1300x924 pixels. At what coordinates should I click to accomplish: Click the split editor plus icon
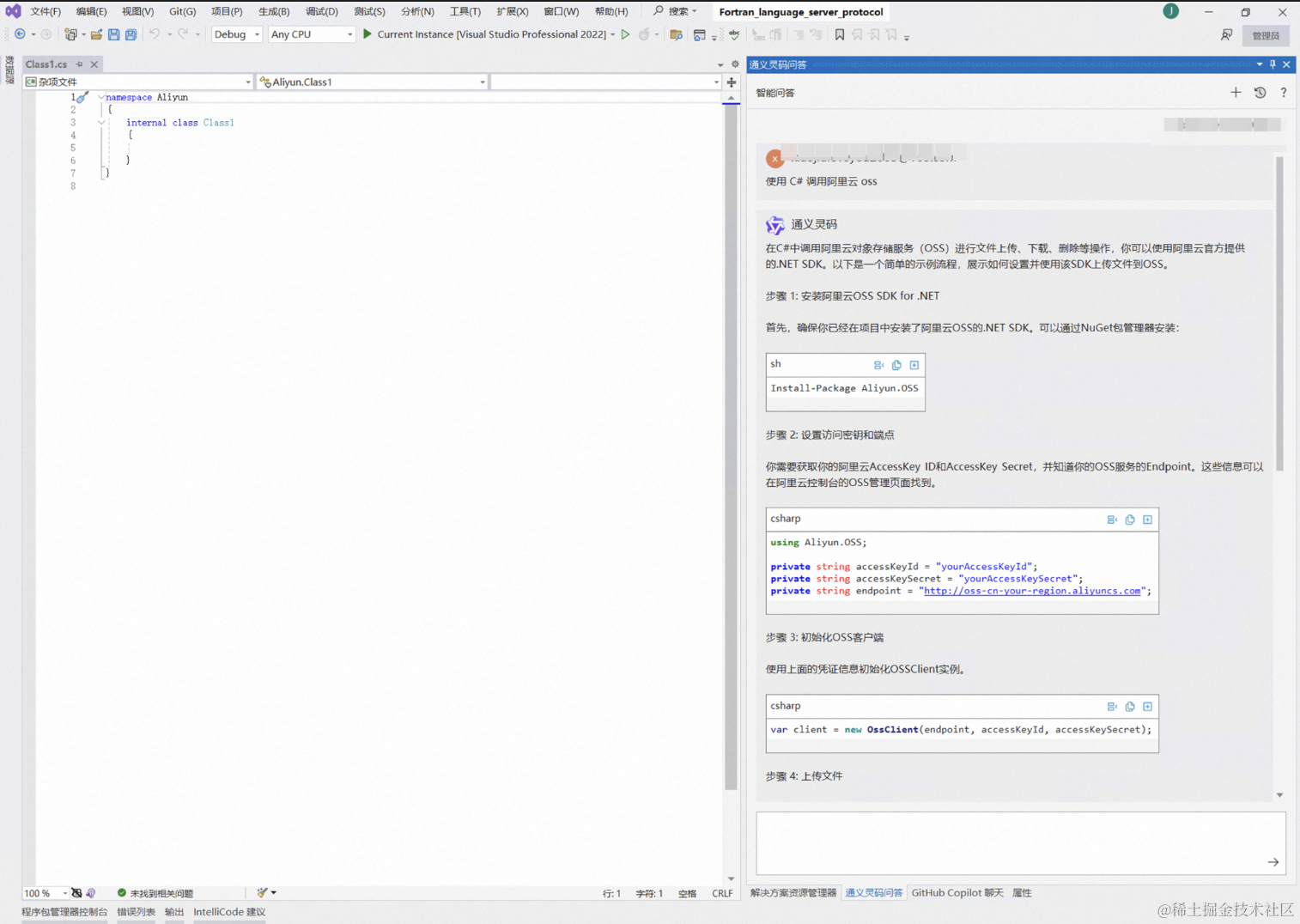click(732, 82)
